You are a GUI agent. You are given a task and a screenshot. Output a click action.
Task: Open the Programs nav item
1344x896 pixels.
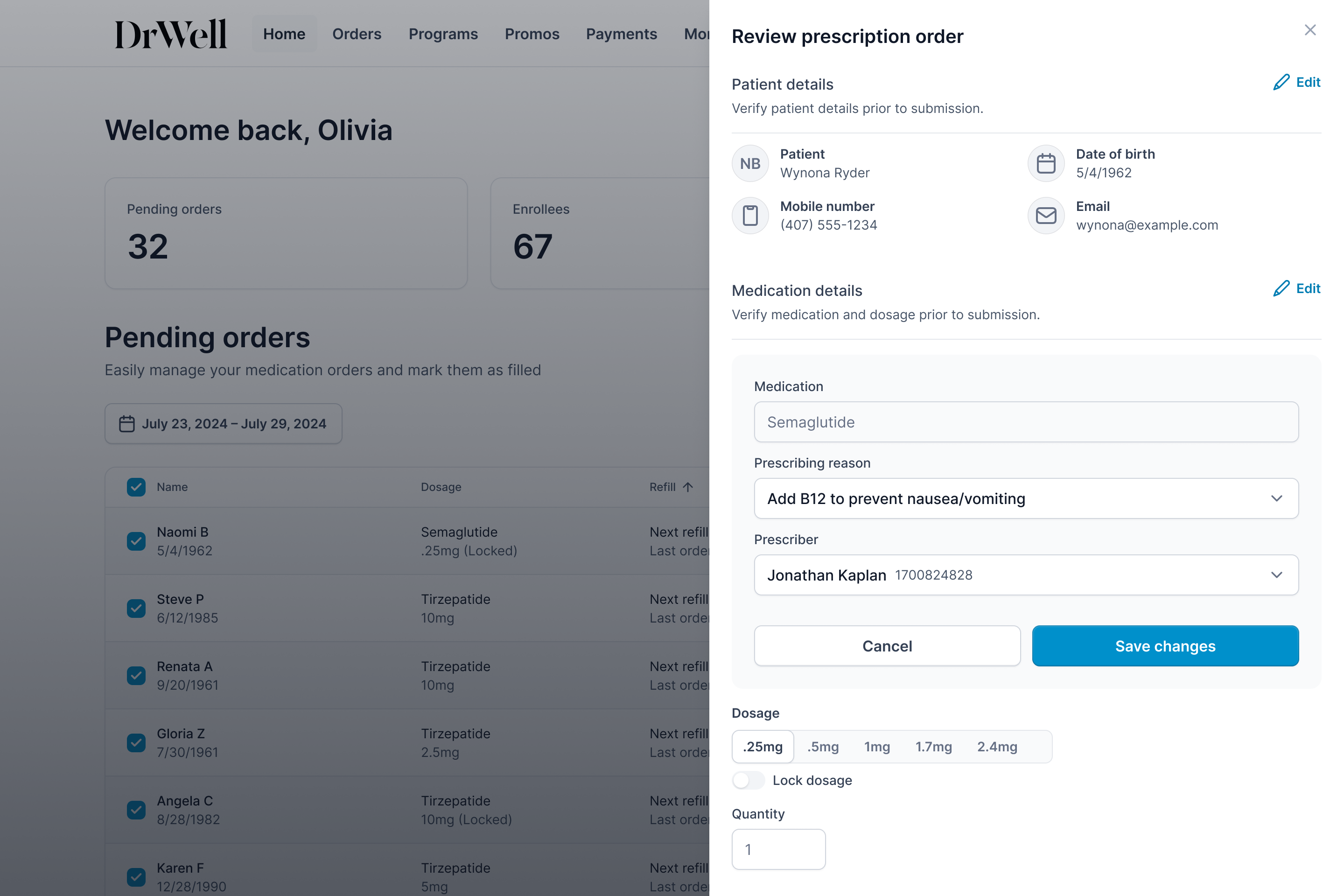(x=443, y=34)
